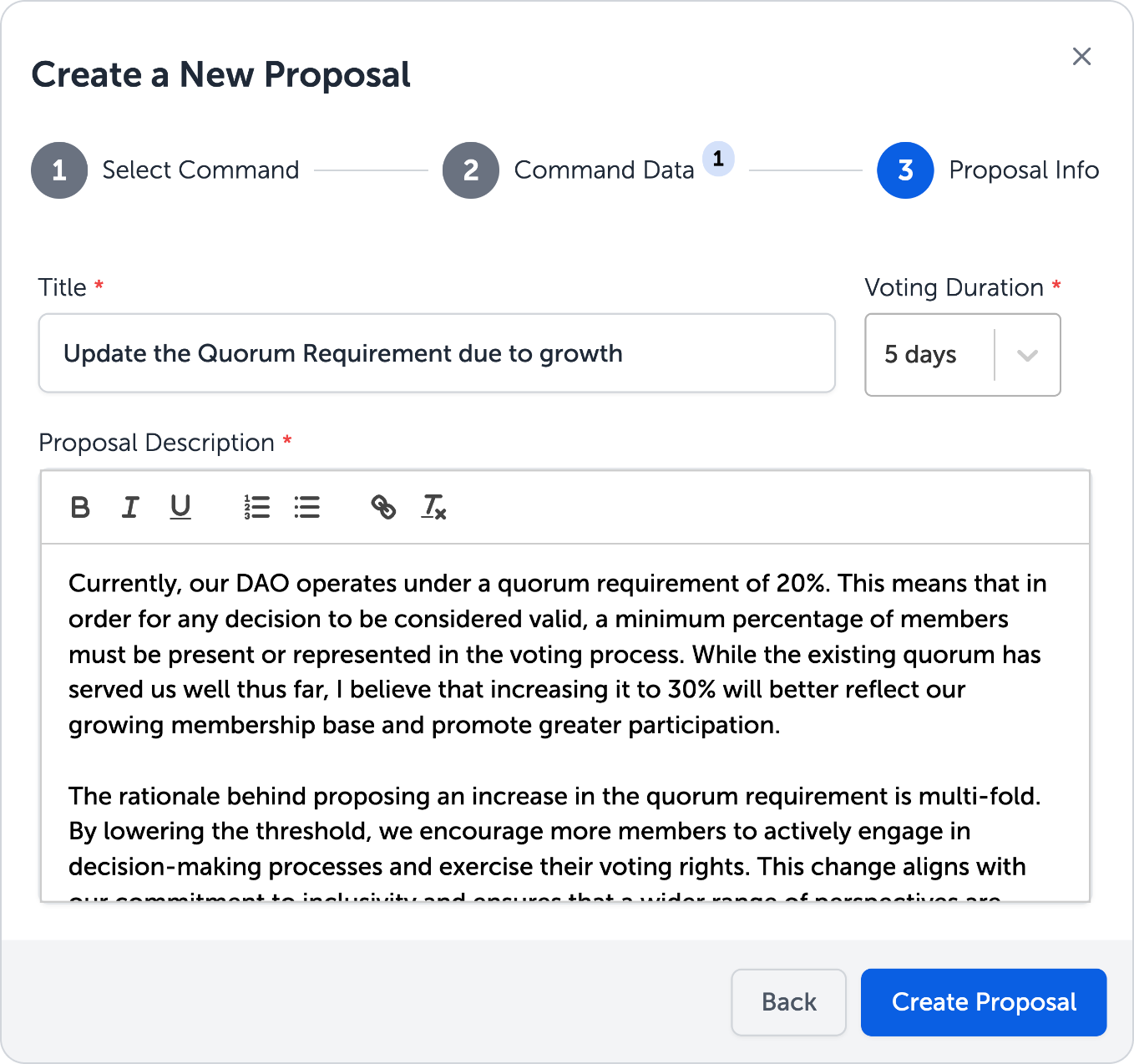Click the step 1 number circle

pos(59,170)
